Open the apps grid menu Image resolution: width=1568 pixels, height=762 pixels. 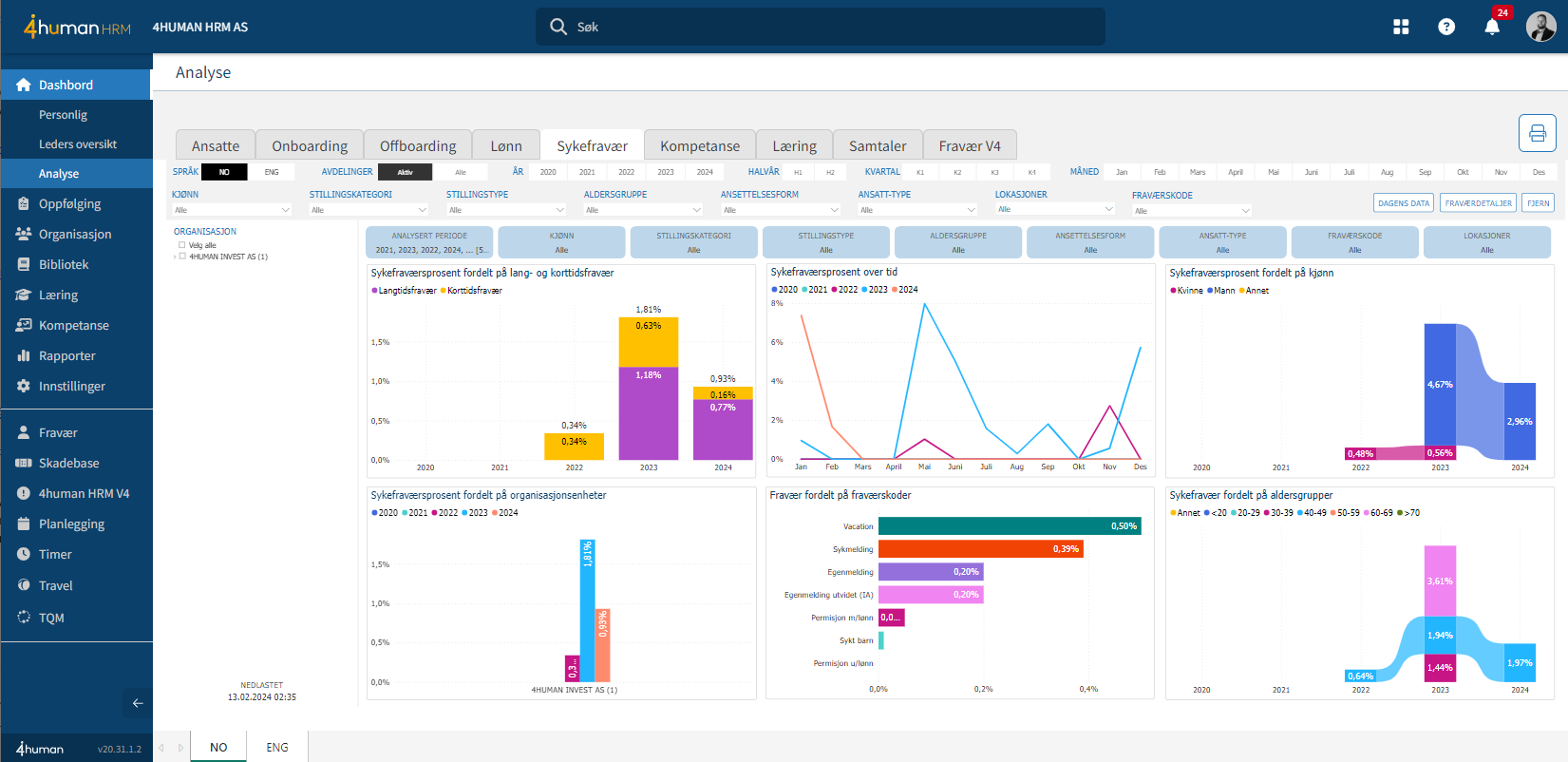[x=1401, y=27]
